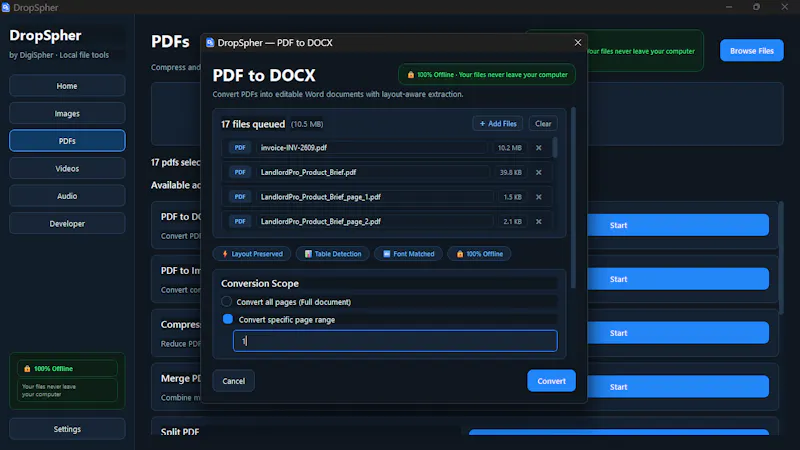This screenshot has width=800, height=450.
Task: Remove LandlordPro_Product_Brief.pdf from queue
Action: point(538,172)
